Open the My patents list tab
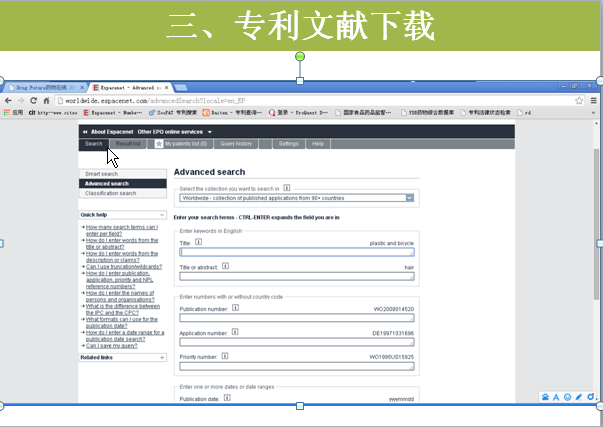Viewport: 603px width, 427px height. tap(181, 144)
